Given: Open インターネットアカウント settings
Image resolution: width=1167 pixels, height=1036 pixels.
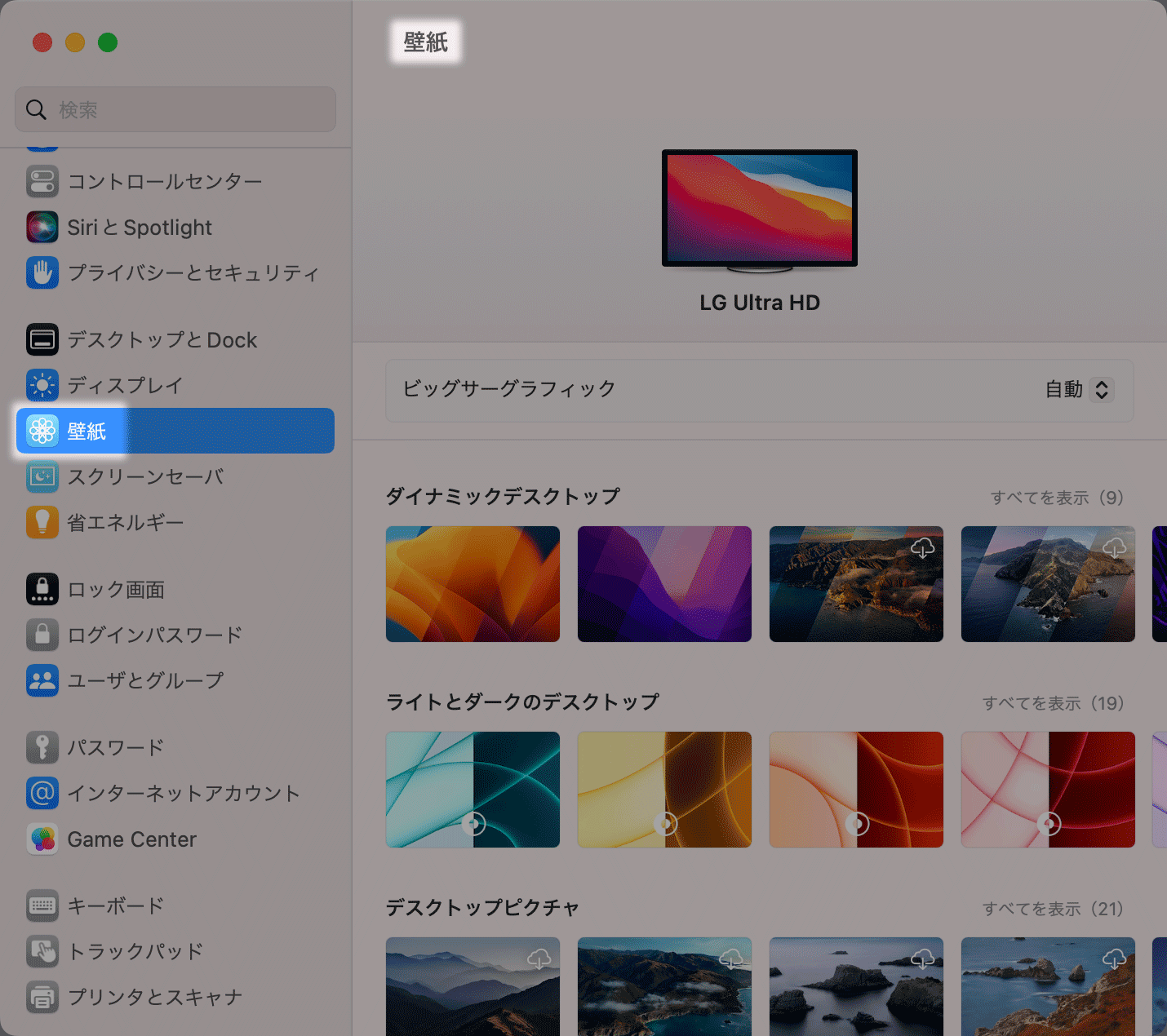Looking at the screenshot, I should click(x=175, y=793).
